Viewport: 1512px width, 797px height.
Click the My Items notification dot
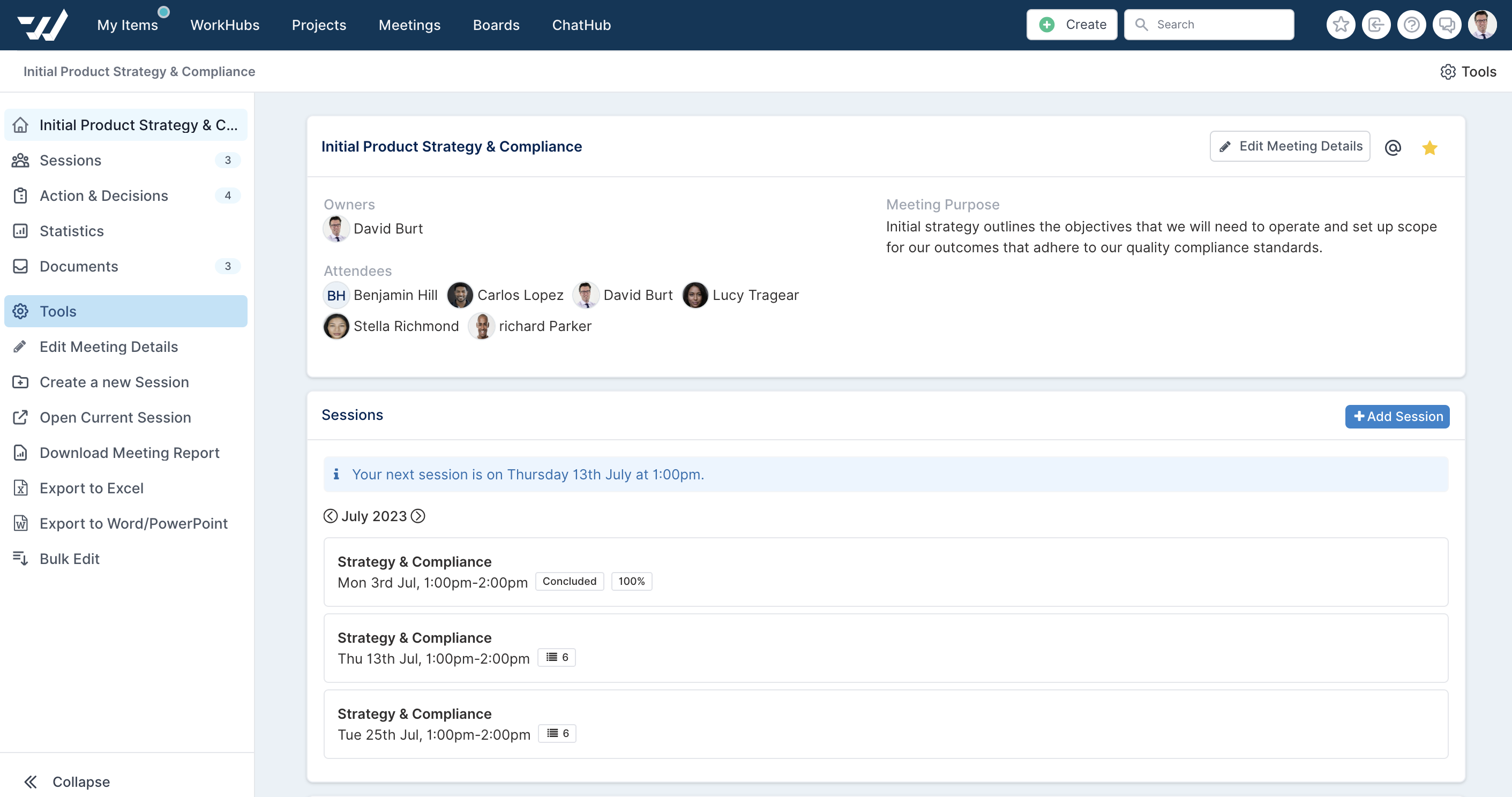[x=164, y=12]
